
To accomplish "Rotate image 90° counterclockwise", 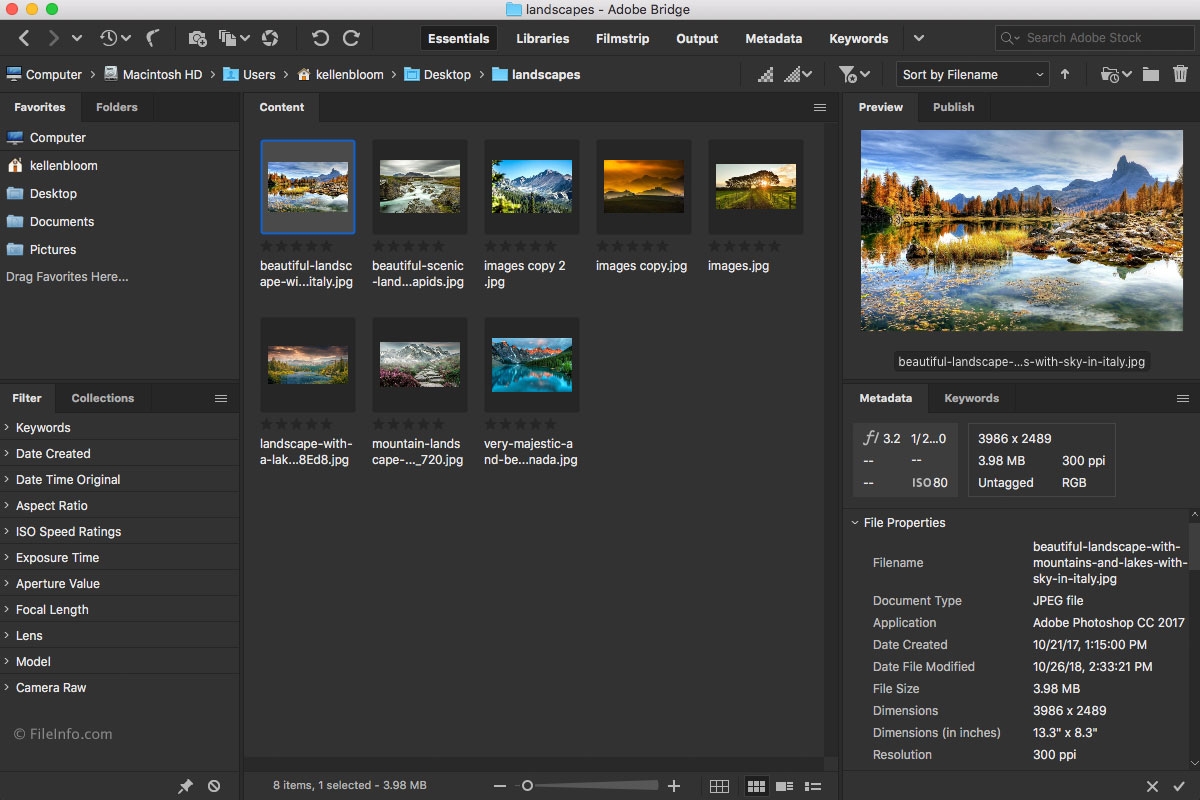I will click(x=320, y=39).
